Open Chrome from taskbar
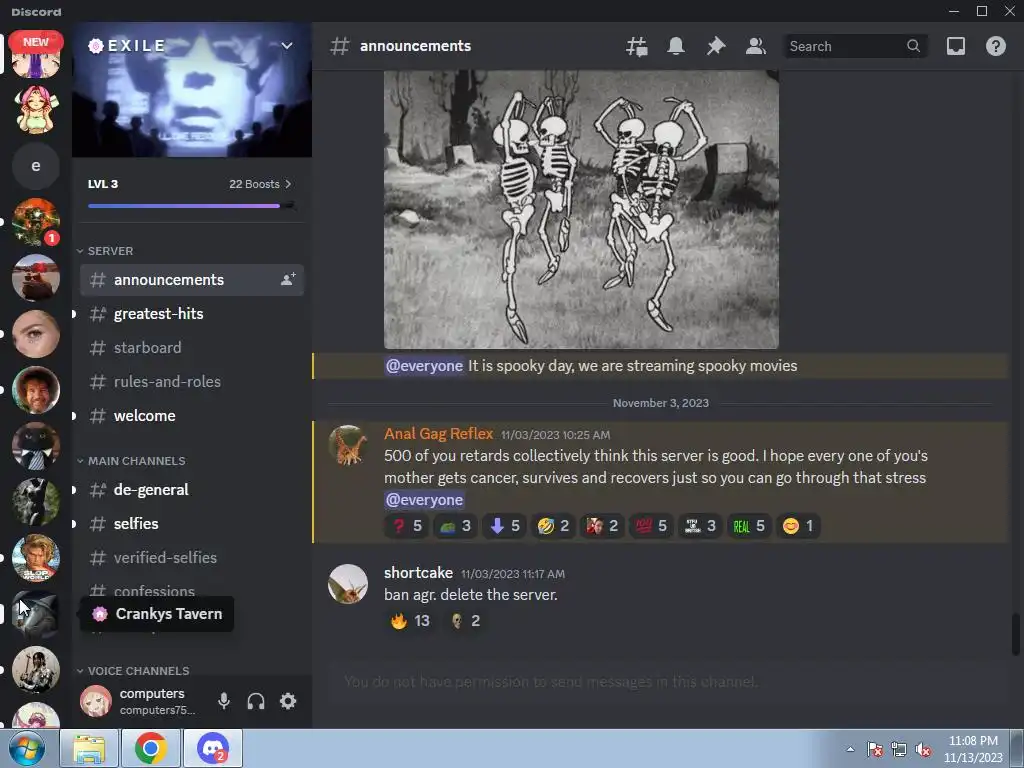 point(150,748)
